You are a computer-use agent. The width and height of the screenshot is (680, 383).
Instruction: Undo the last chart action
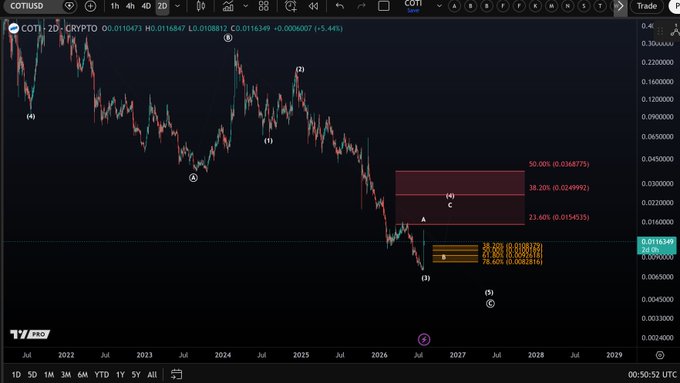click(x=340, y=6)
